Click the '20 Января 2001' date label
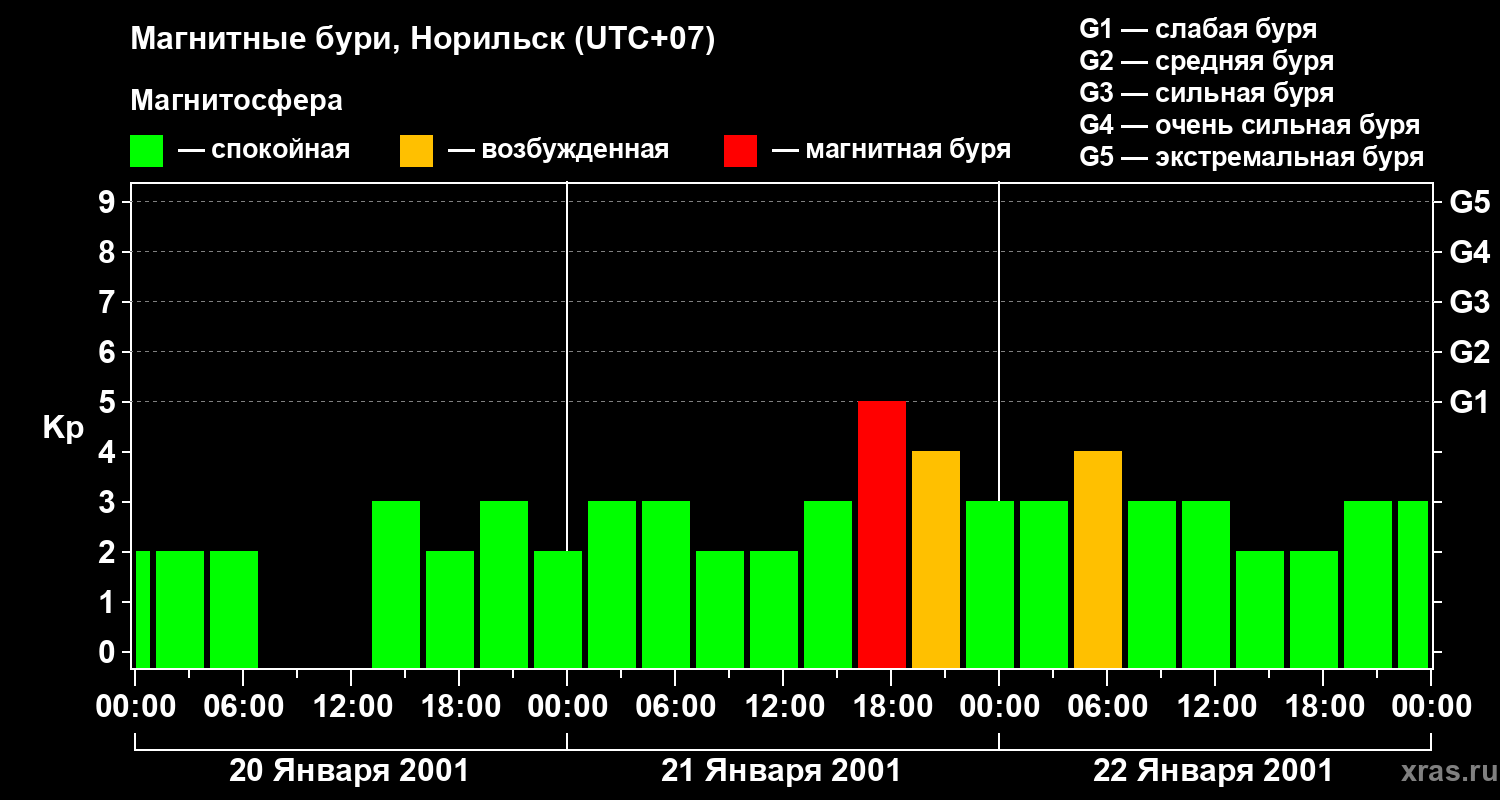The image size is (1500, 800). tap(349, 771)
